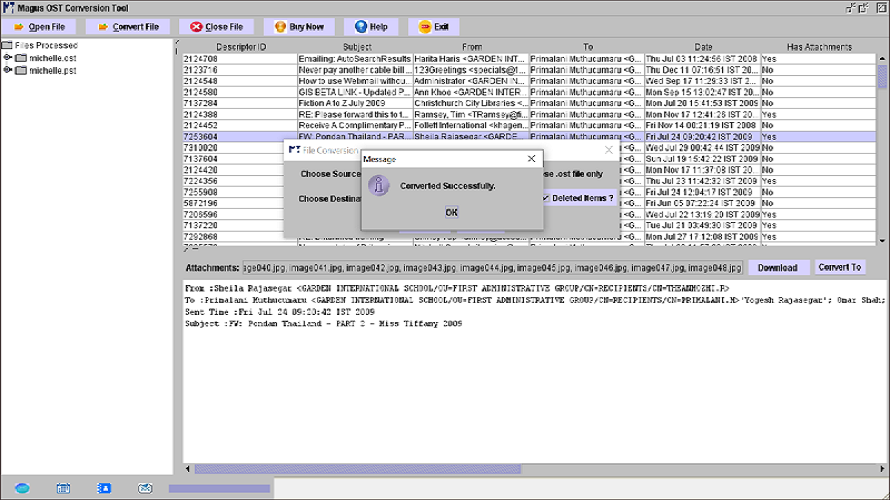
Task: Select the michelle.pst folder
Action: tap(46, 70)
